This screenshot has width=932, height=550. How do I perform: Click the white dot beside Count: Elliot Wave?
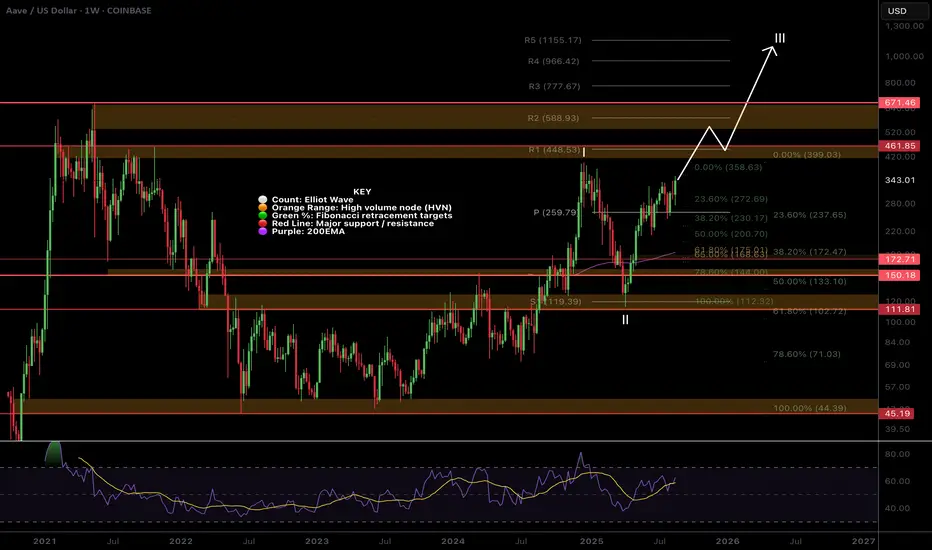coord(263,200)
